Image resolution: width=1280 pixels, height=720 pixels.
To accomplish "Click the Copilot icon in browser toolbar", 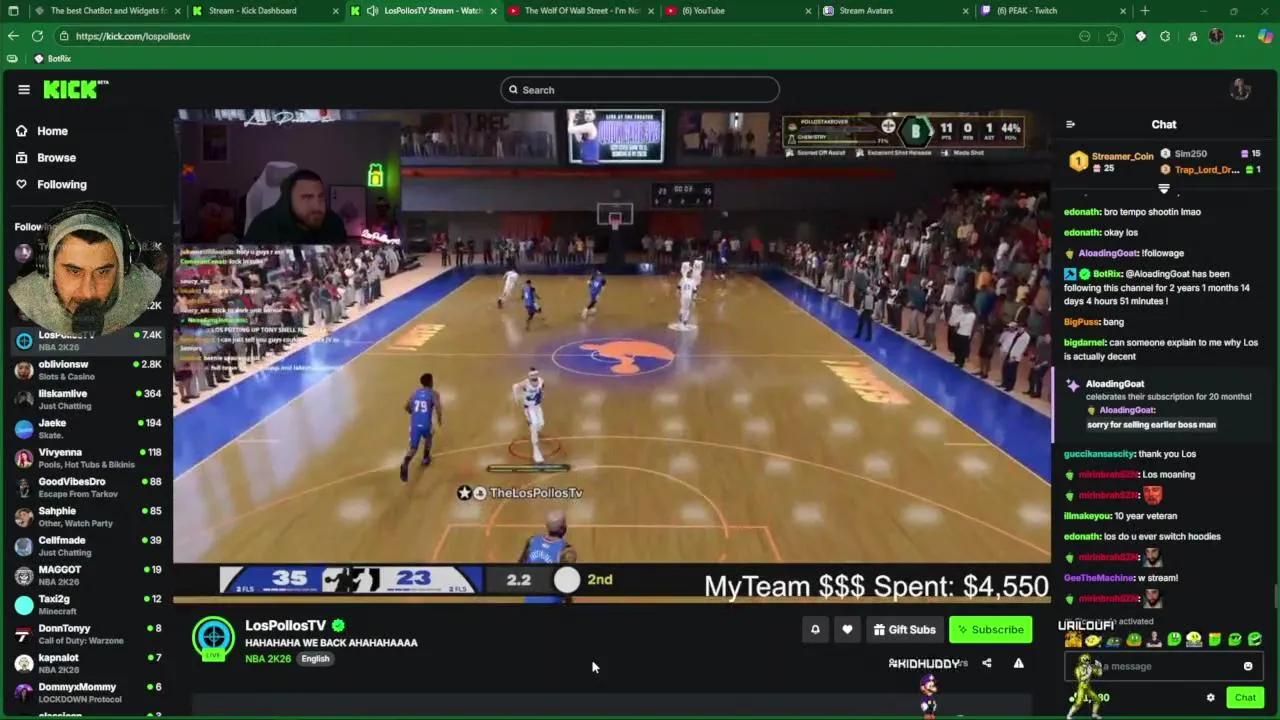I will (1265, 36).
